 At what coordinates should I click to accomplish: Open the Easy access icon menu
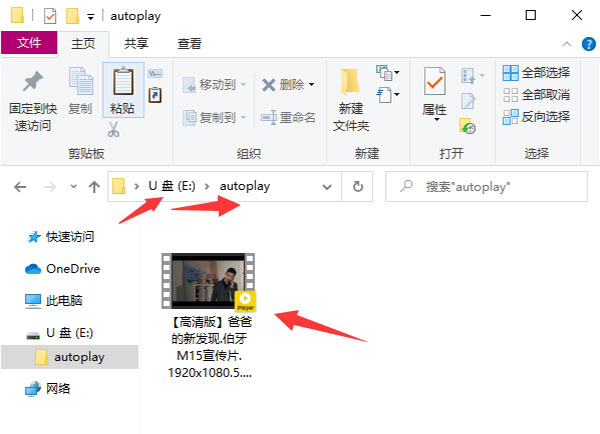tap(388, 95)
